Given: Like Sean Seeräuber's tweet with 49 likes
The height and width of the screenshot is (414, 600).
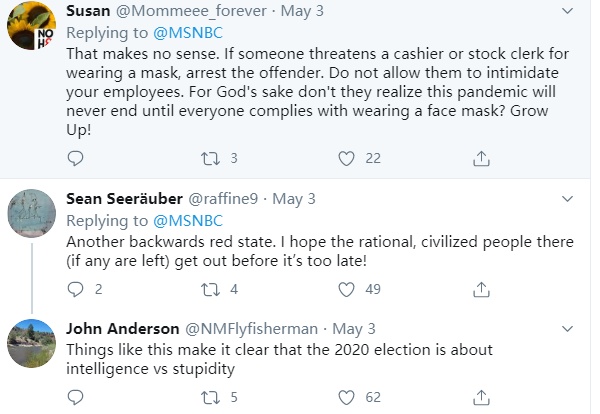Looking at the screenshot, I should (346, 290).
